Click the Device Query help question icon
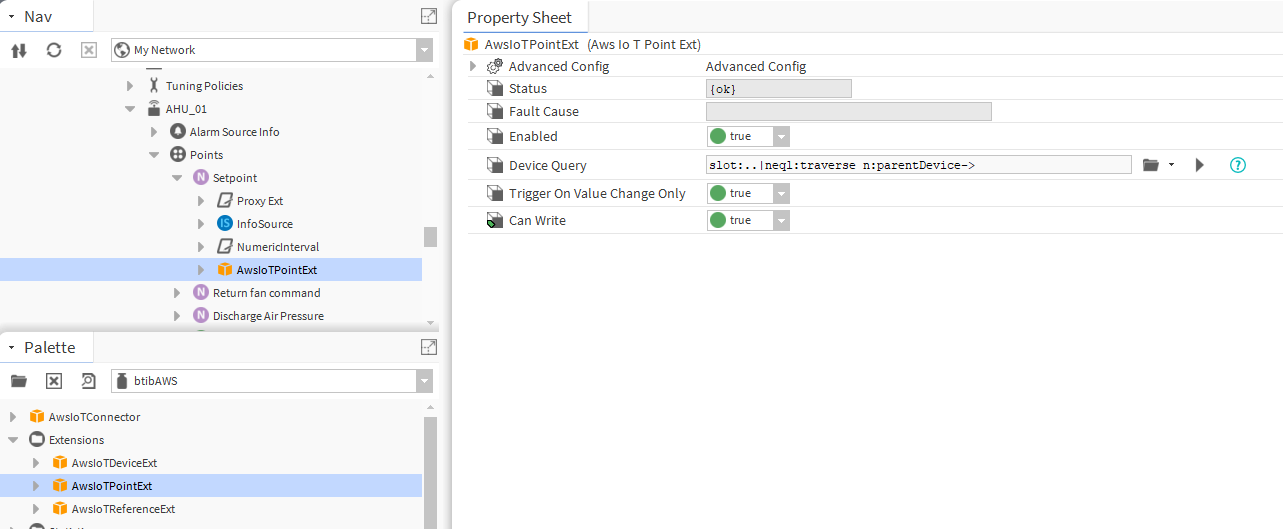 [x=1237, y=165]
